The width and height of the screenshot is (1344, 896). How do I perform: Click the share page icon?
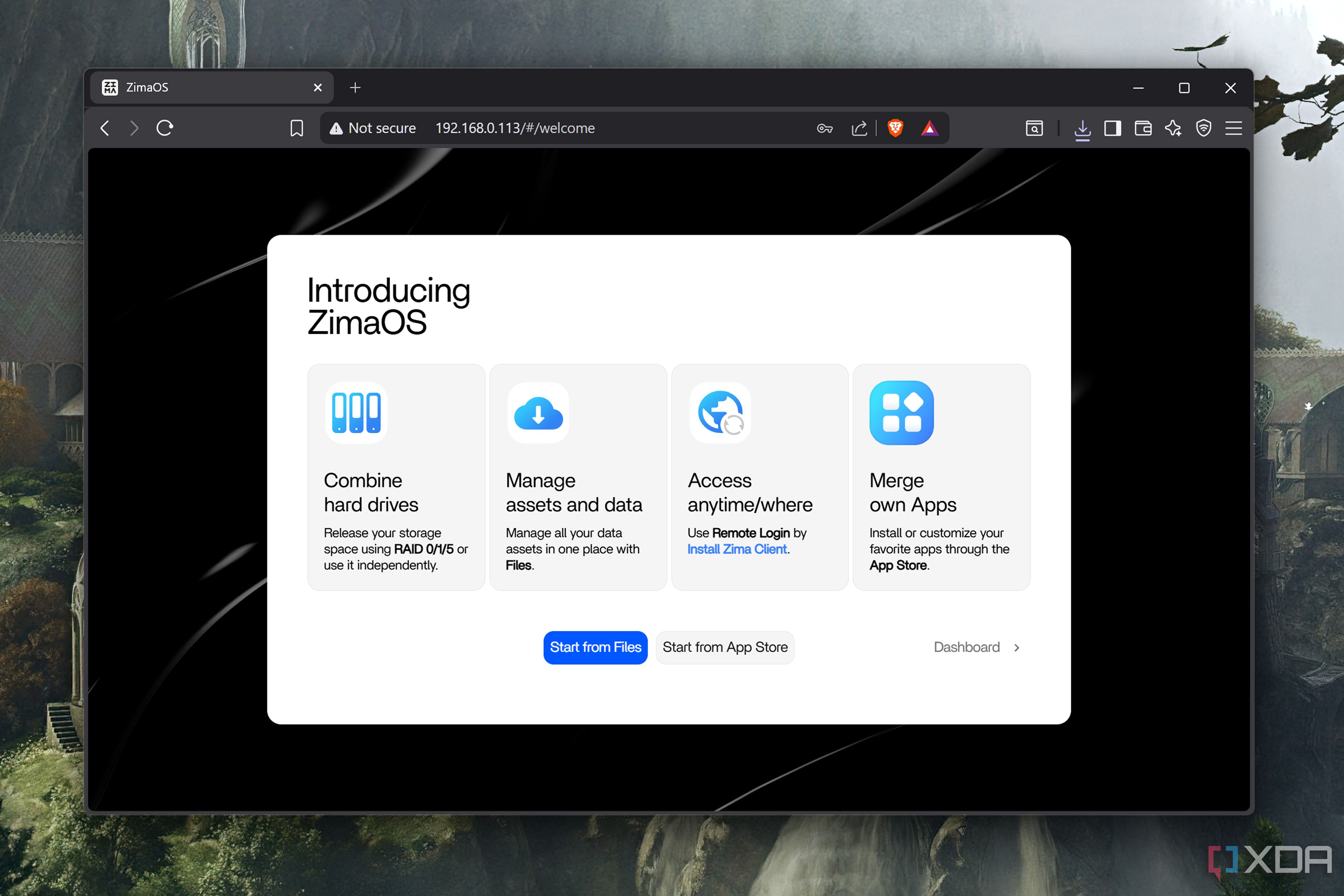coord(859,128)
